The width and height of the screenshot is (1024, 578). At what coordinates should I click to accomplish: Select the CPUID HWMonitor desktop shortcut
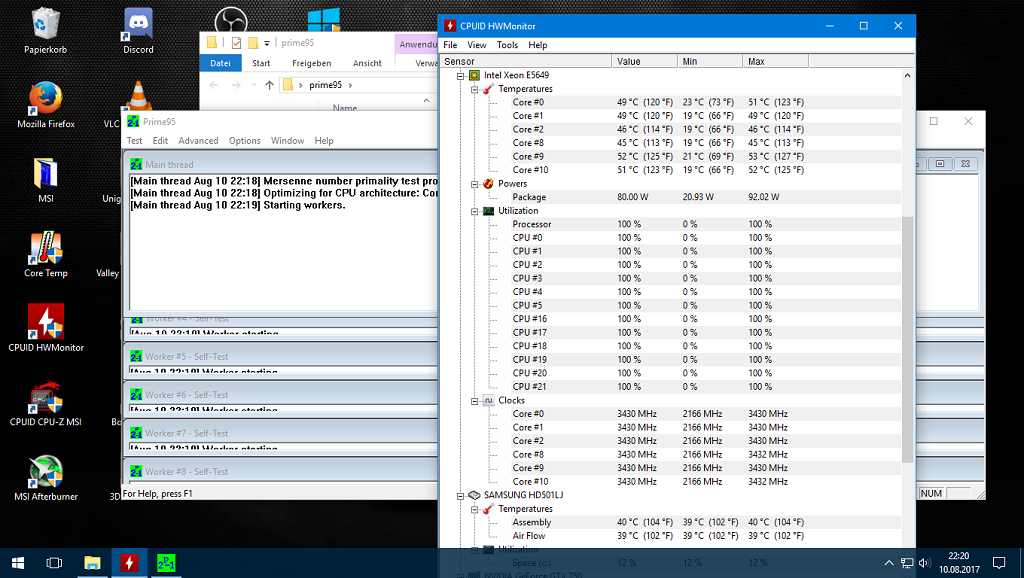tap(46, 328)
